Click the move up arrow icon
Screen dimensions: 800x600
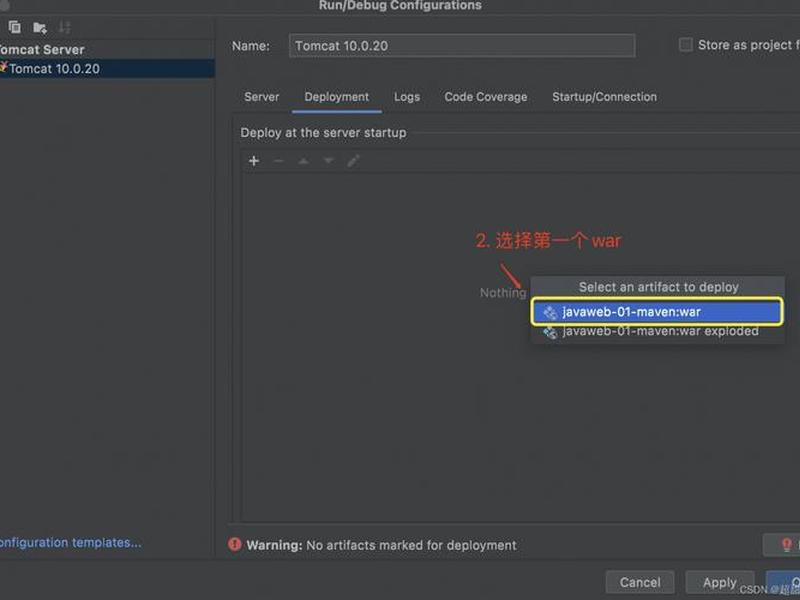304,161
